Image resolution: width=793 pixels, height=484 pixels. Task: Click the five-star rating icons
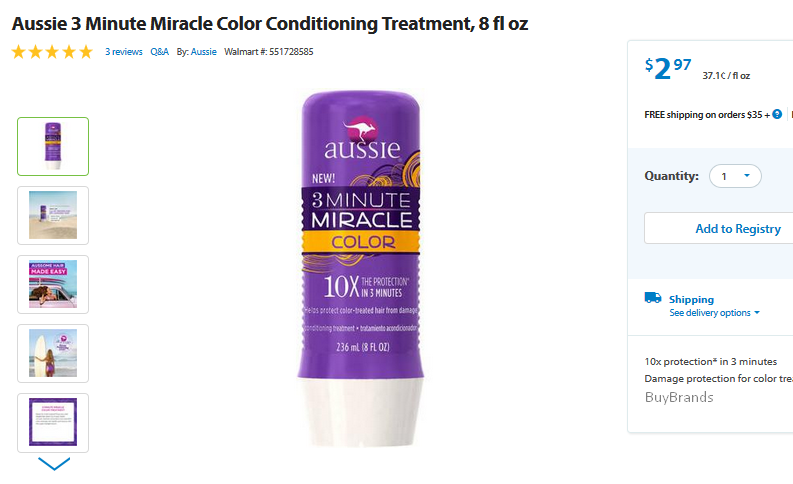click(52, 52)
